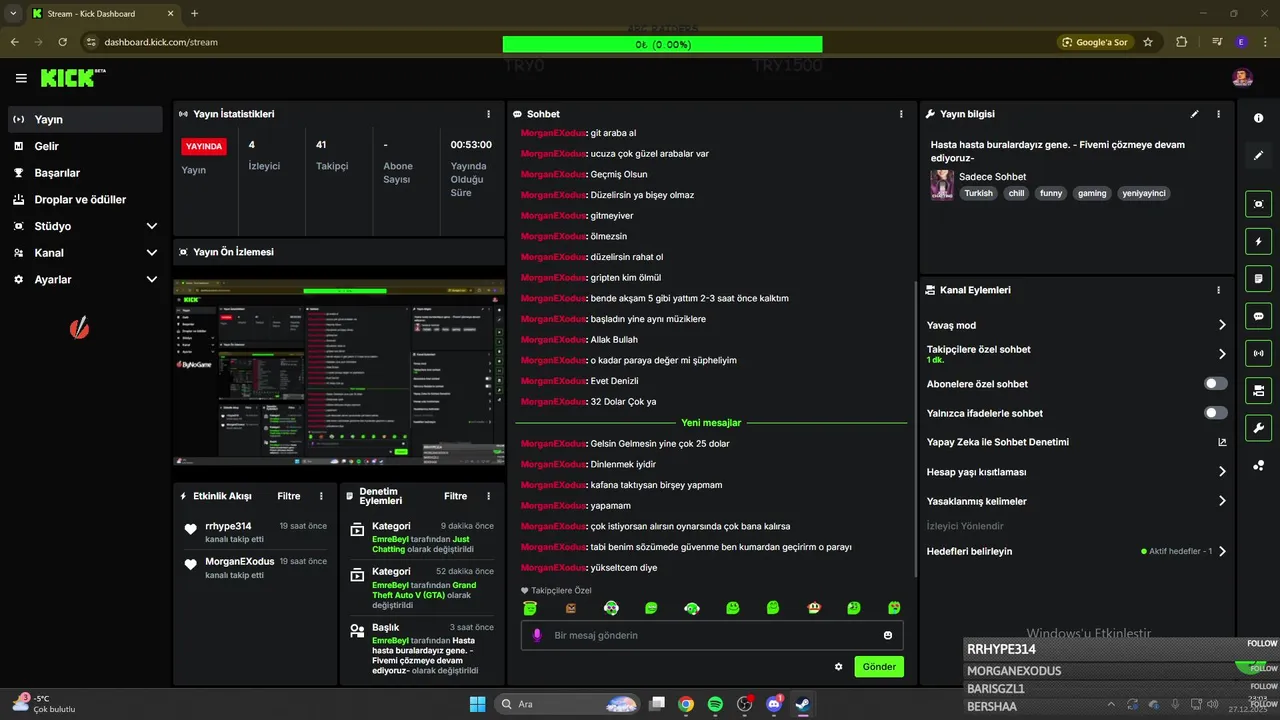The width and height of the screenshot is (1280, 720).
Task: Click the Turkish tag chip
Action: [978, 193]
